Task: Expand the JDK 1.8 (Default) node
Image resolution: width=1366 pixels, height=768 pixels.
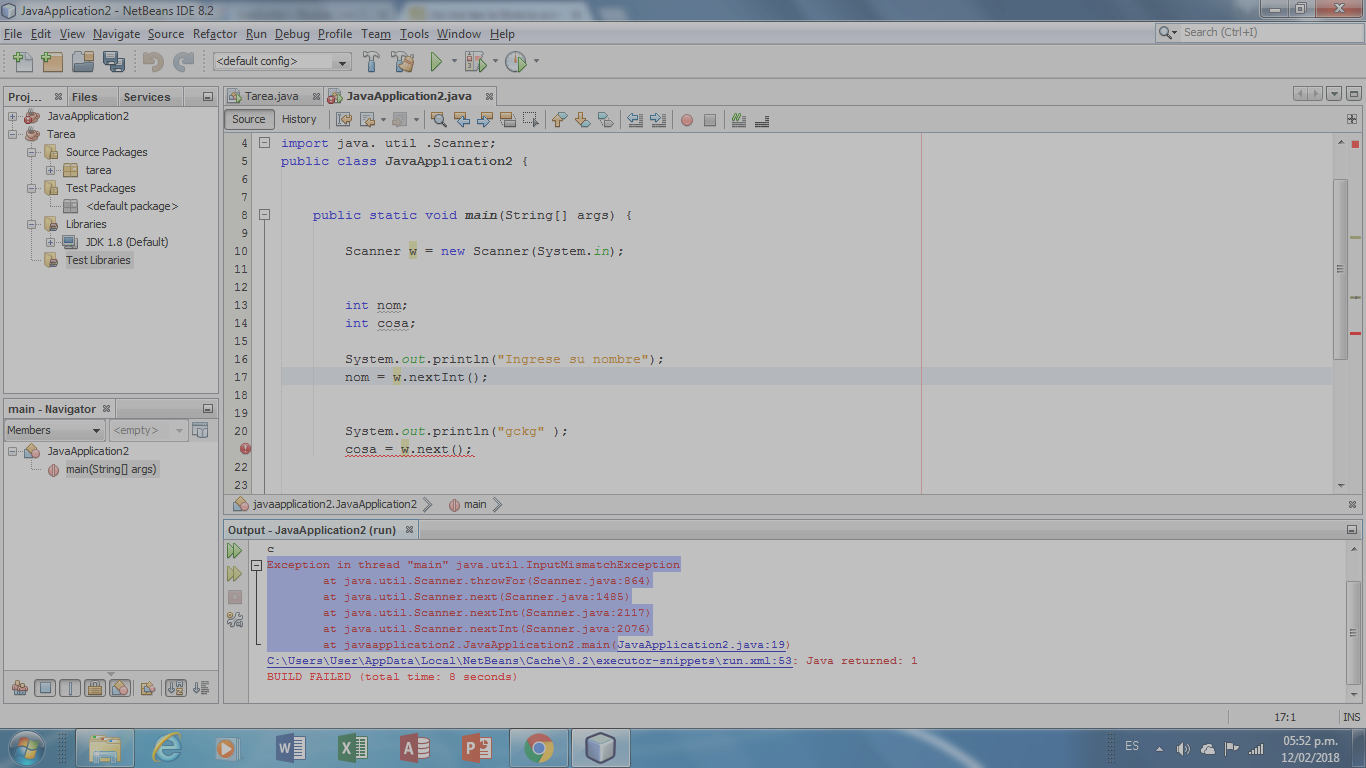Action: 51,242
